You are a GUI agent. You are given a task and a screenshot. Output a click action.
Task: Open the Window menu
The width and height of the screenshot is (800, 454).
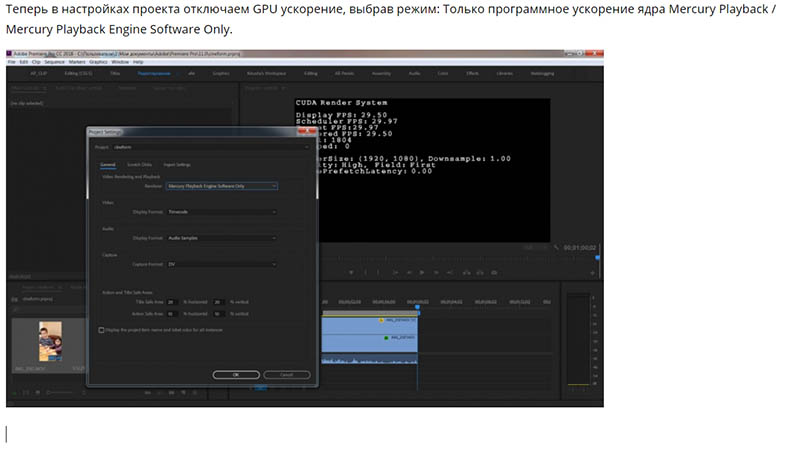(x=120, y=62)
